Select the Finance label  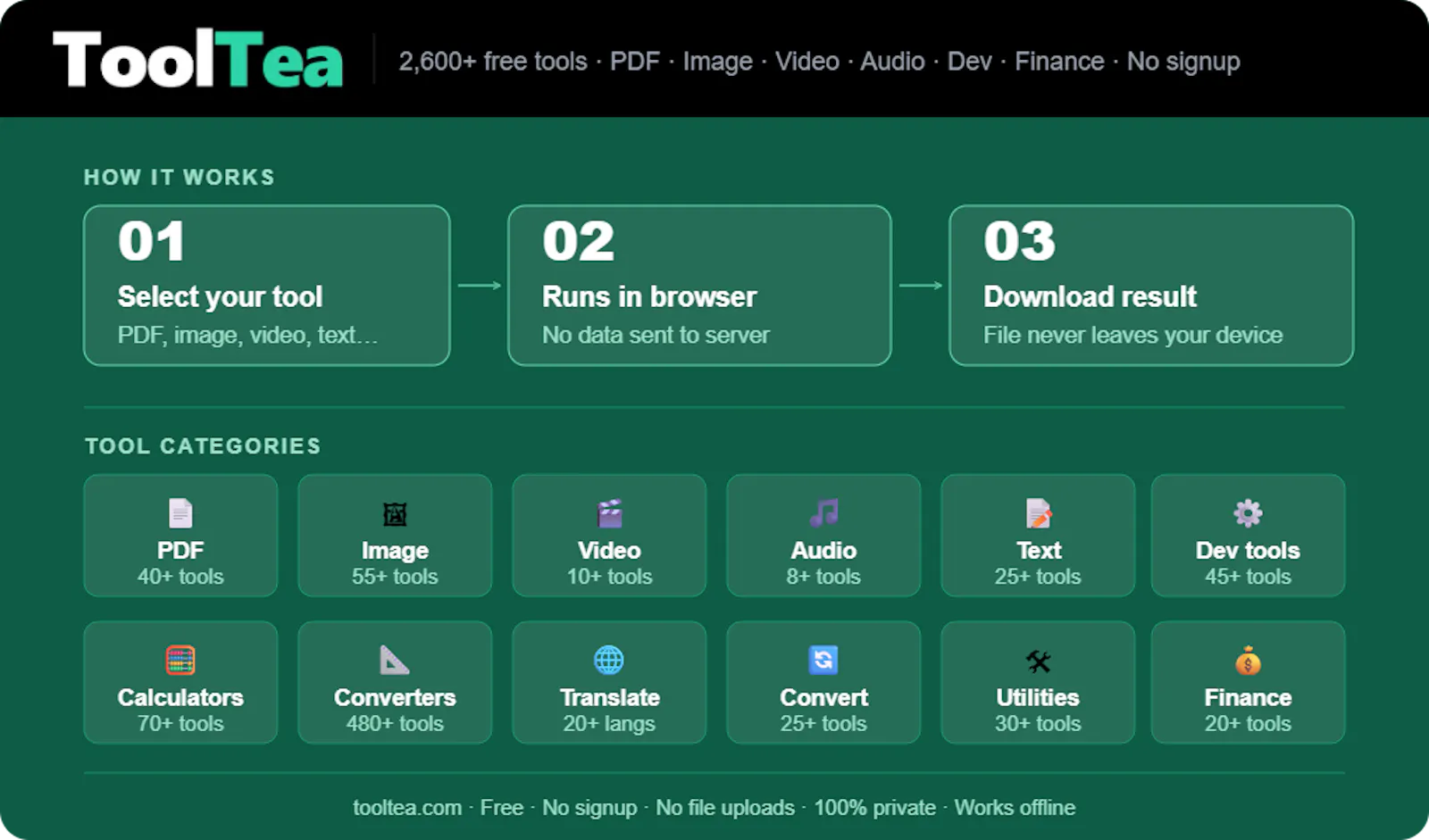coord(1248,697)
